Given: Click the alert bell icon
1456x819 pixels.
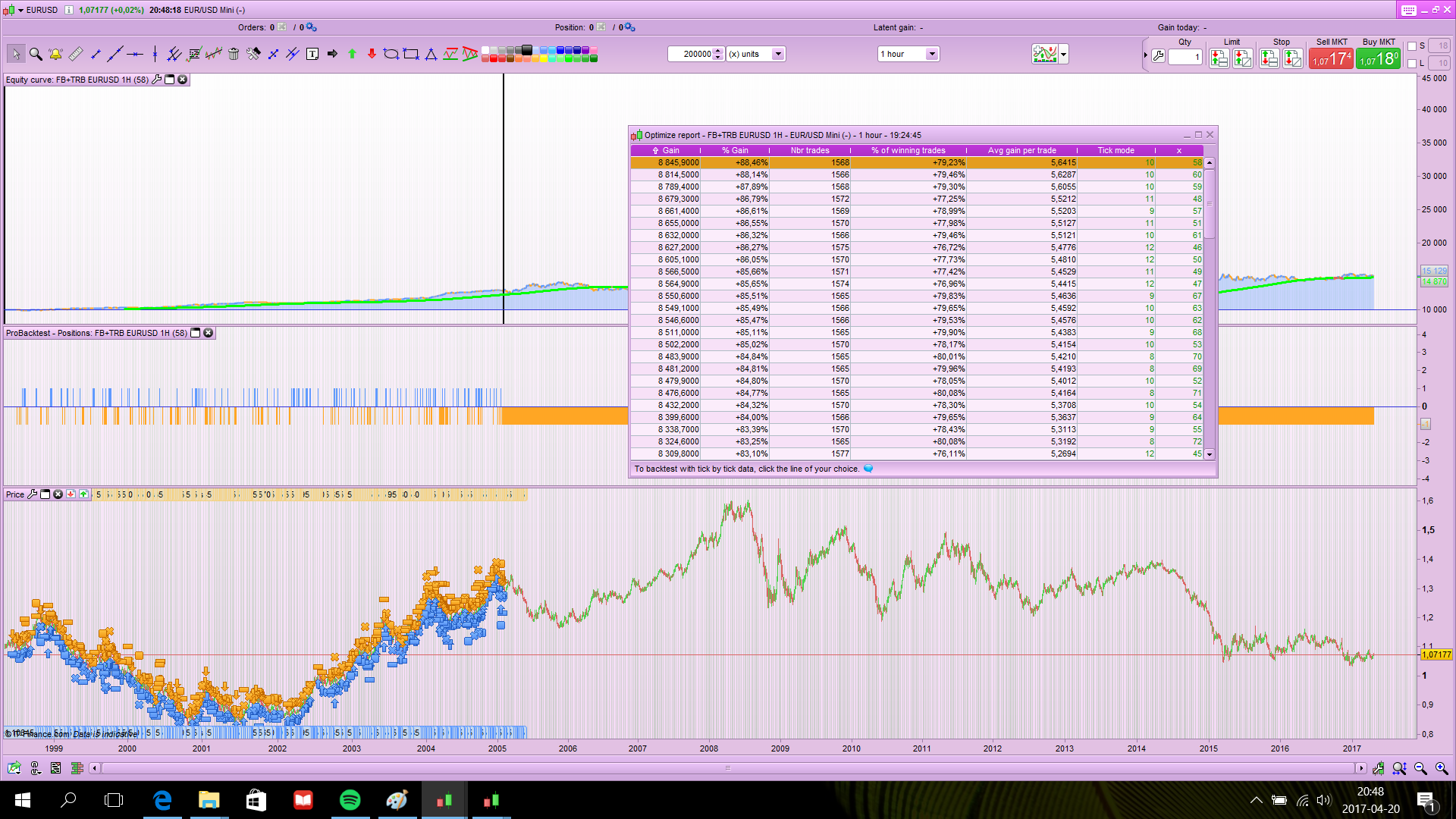Looking at the screenshot, I should (x=55, y=54).
